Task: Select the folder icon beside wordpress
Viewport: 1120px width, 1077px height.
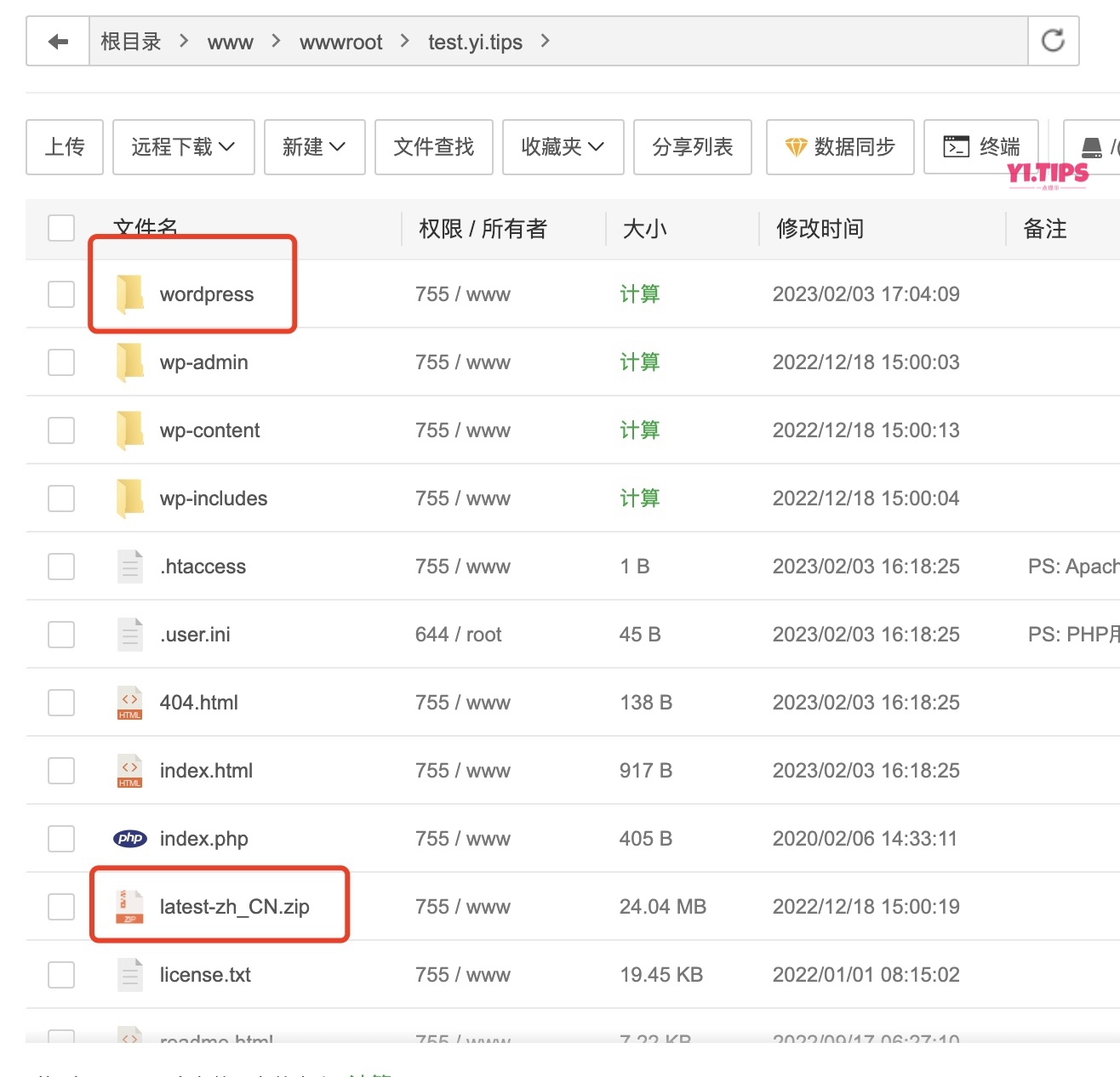Action: coord(129,293)
